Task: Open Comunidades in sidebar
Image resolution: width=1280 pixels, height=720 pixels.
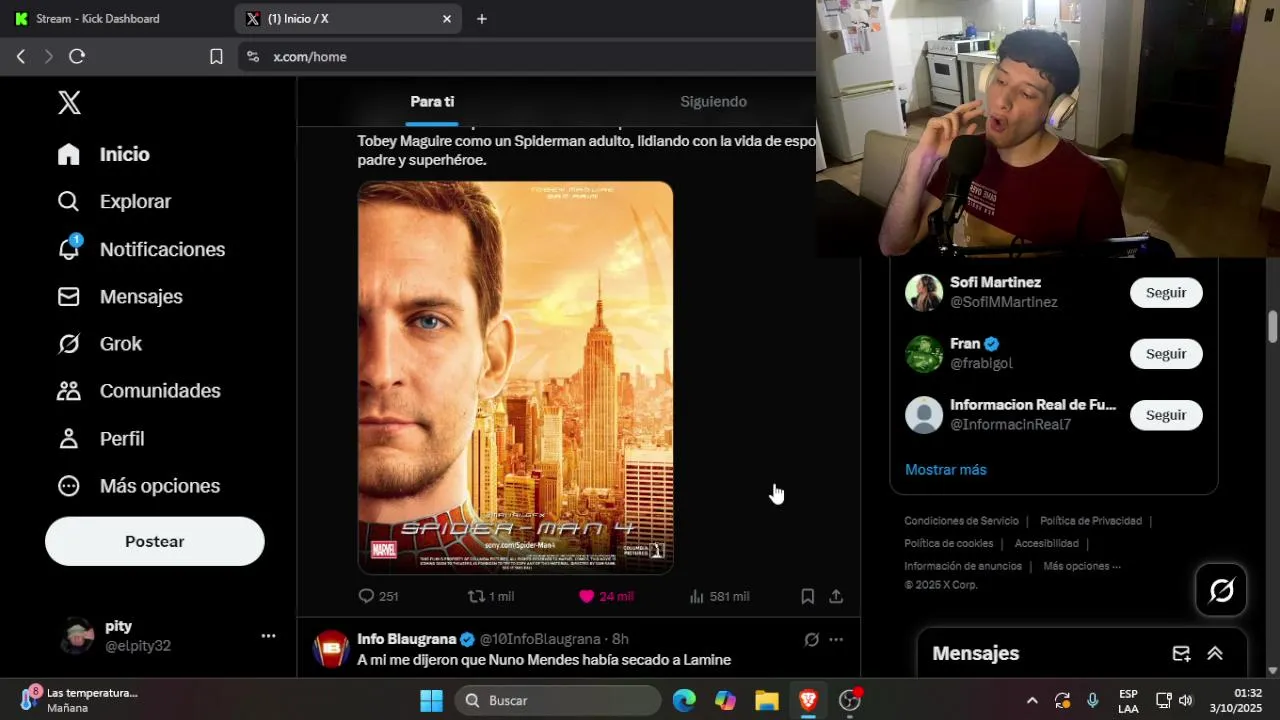Action: [x=139, y=391]
